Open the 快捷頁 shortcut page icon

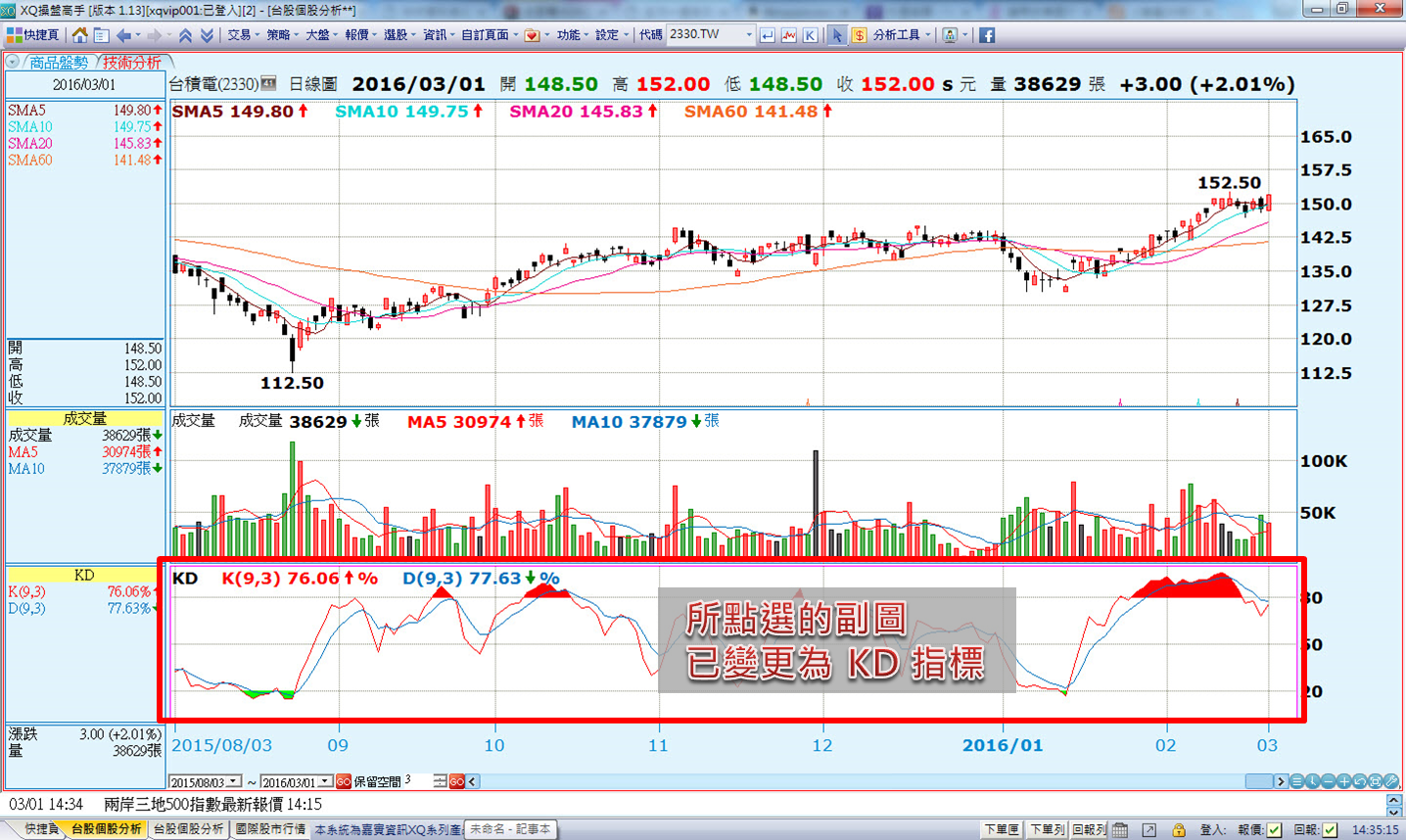coord(32,35)
